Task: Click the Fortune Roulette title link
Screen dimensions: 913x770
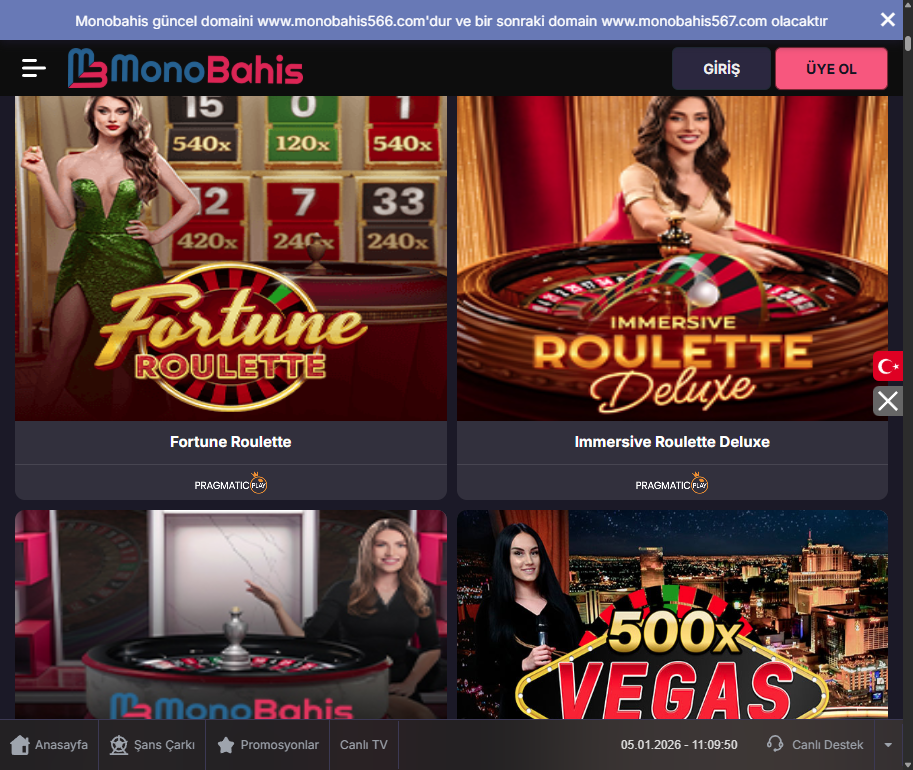Action: click(231, 442)
